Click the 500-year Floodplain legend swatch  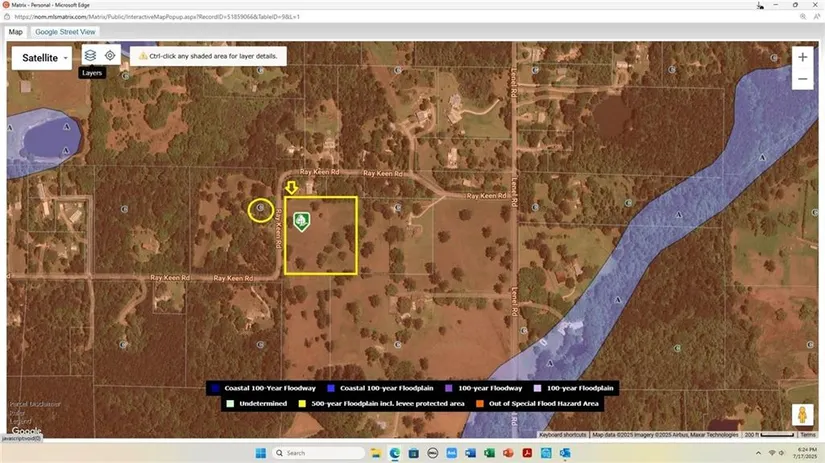pyautogui.click(x=302, y=404)
